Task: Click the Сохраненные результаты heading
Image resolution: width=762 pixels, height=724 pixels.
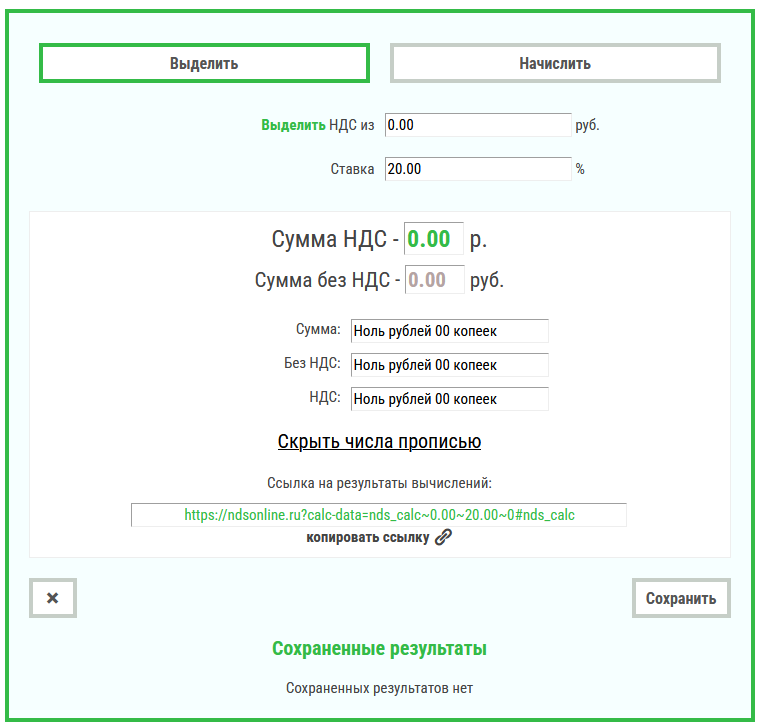Action: (379, 648)
